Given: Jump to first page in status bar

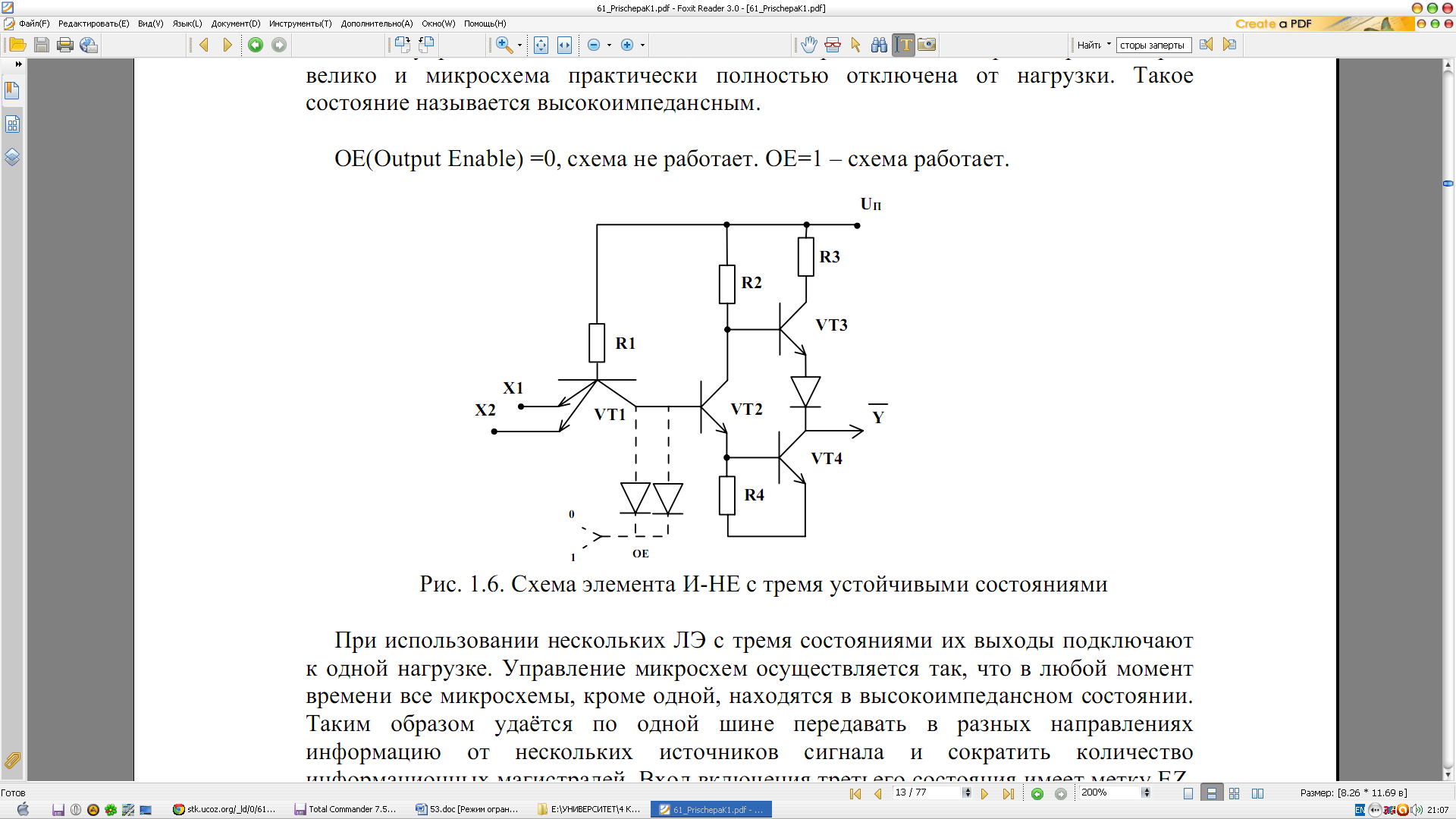Looking at the screenshot, I should pyautogui.click(x=855, y=793).
